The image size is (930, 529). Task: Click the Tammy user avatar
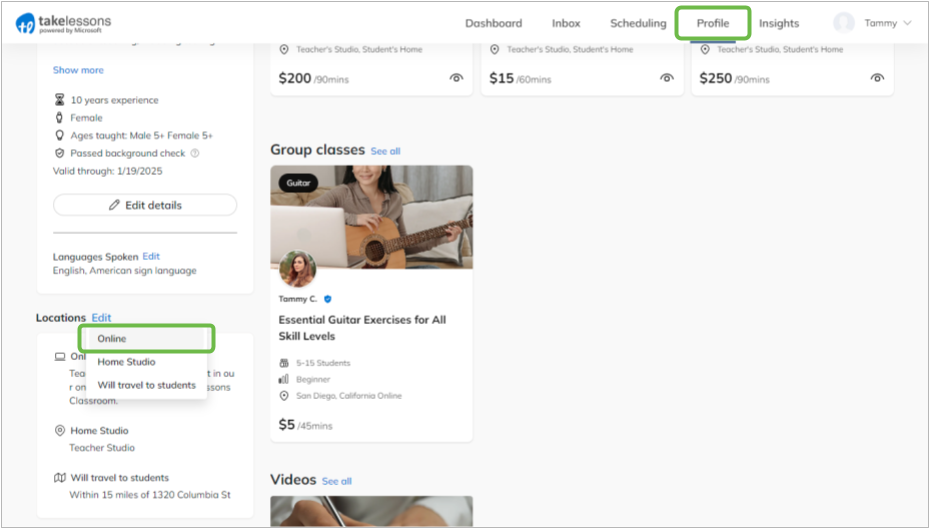point(844,23)
